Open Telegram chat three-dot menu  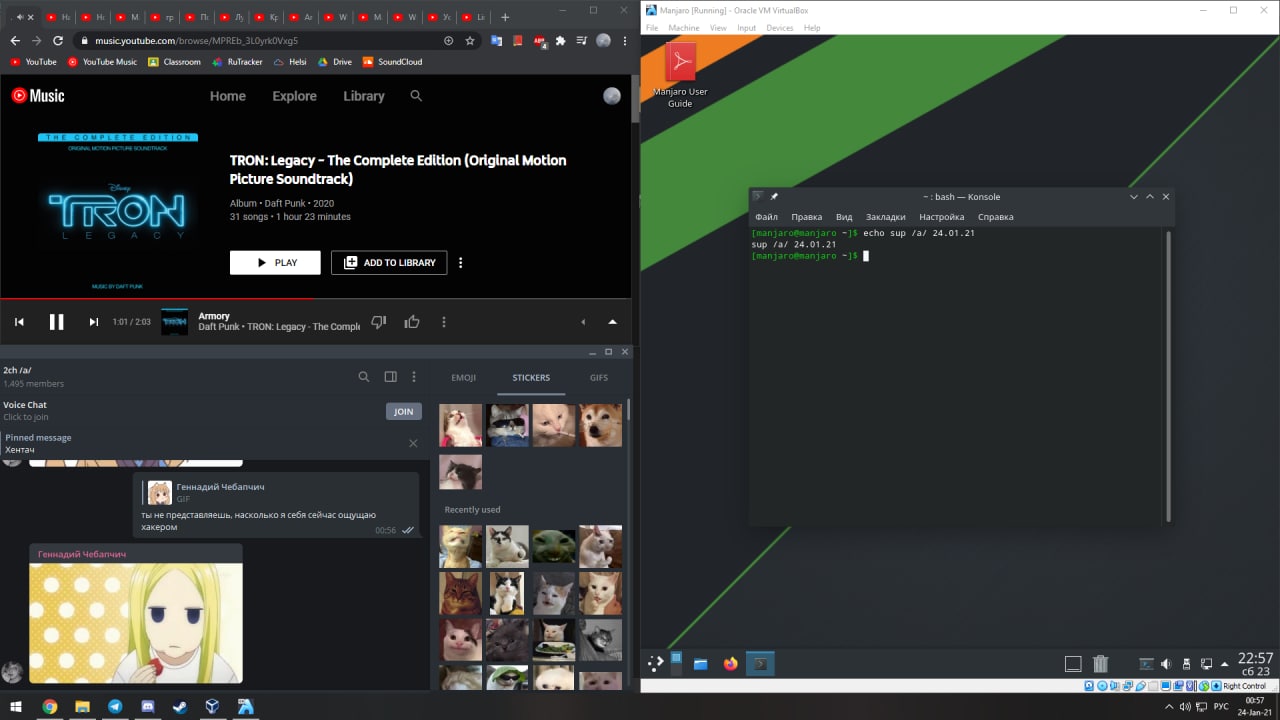coord(414,377)
